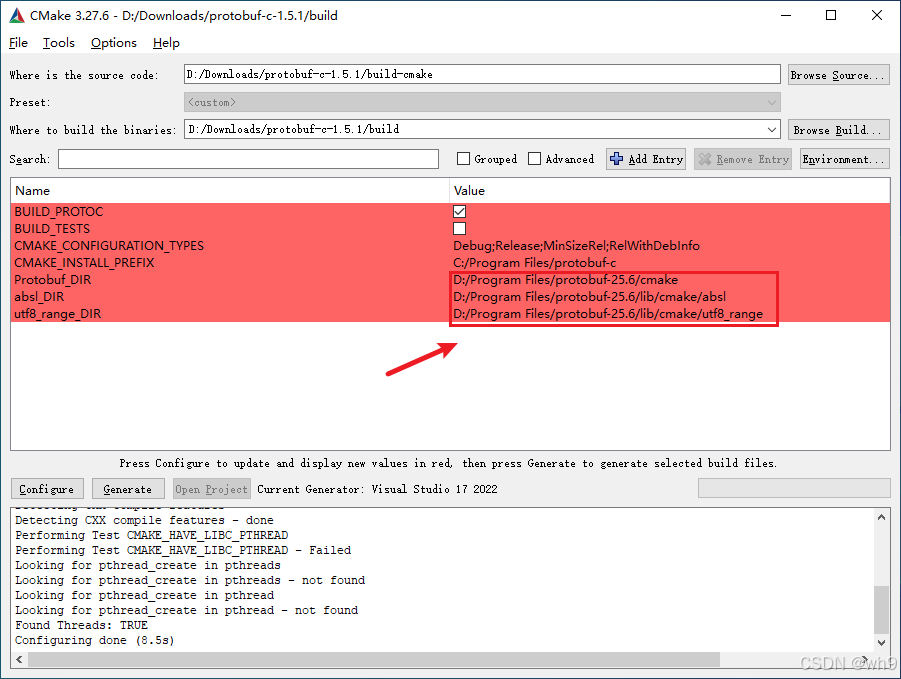Open the File menu

(18, 43)
